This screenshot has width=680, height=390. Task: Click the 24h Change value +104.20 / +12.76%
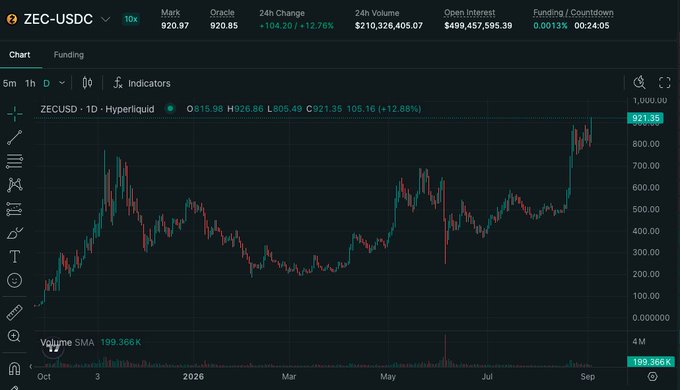tap(297, 26)
